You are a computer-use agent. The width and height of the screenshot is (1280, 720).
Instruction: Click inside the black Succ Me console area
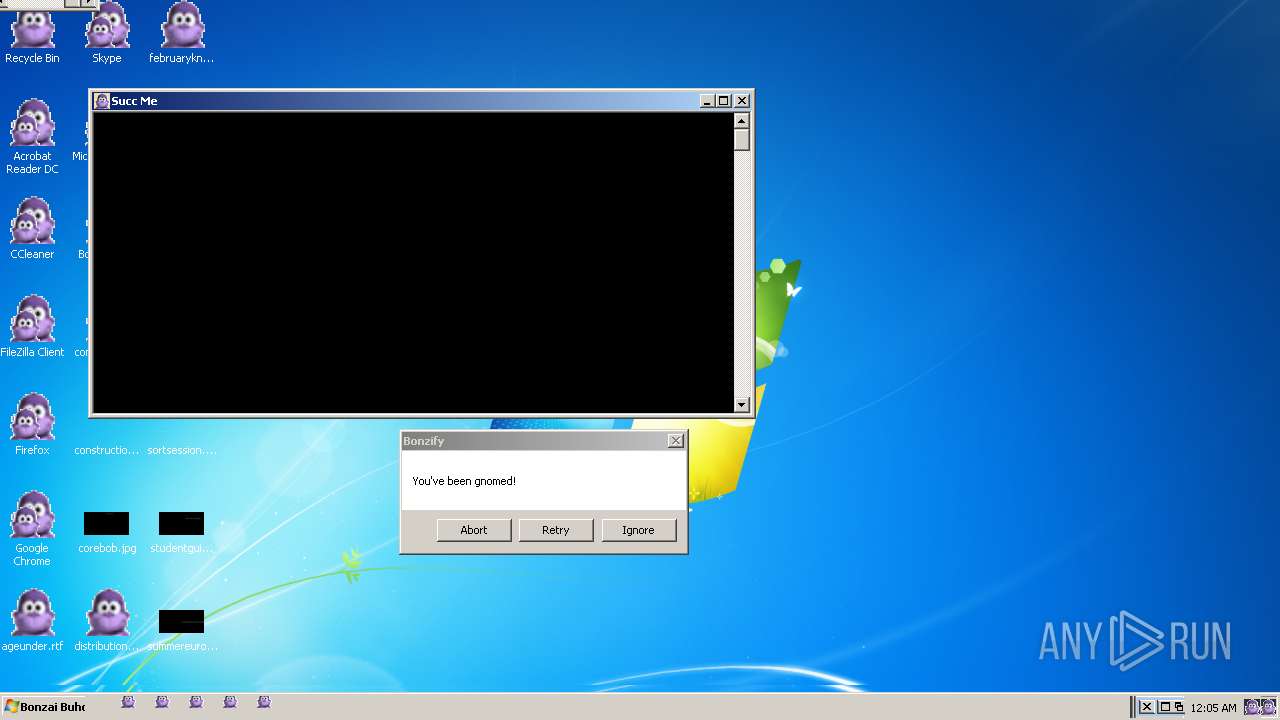click(x=412, y=262)
